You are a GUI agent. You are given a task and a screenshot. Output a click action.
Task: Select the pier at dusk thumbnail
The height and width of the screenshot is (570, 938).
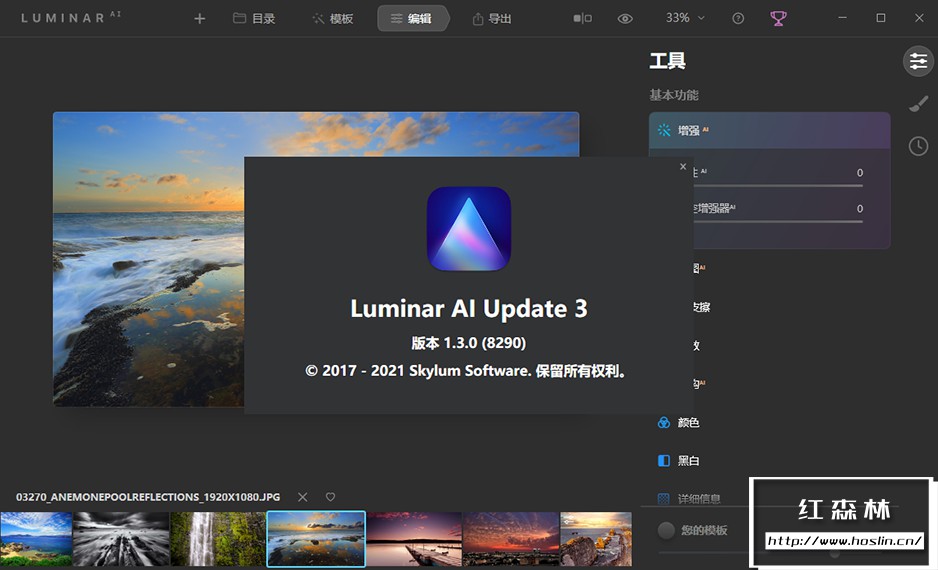coord(414,538)
